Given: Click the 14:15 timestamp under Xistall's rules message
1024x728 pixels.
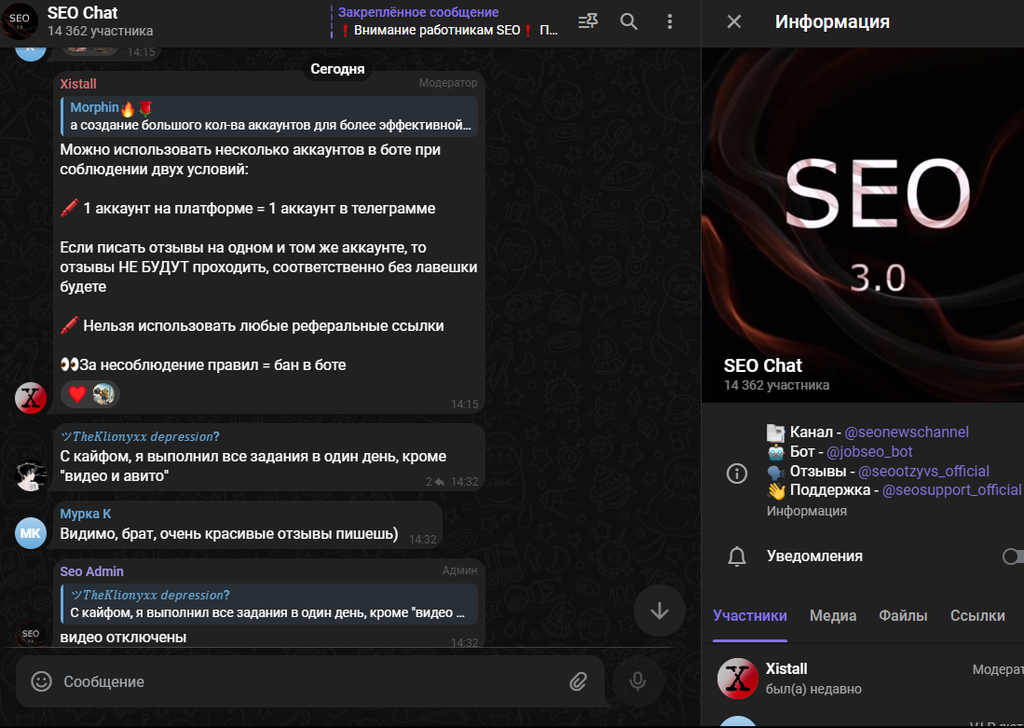Looking at the screenshot, I should (464, 404).
